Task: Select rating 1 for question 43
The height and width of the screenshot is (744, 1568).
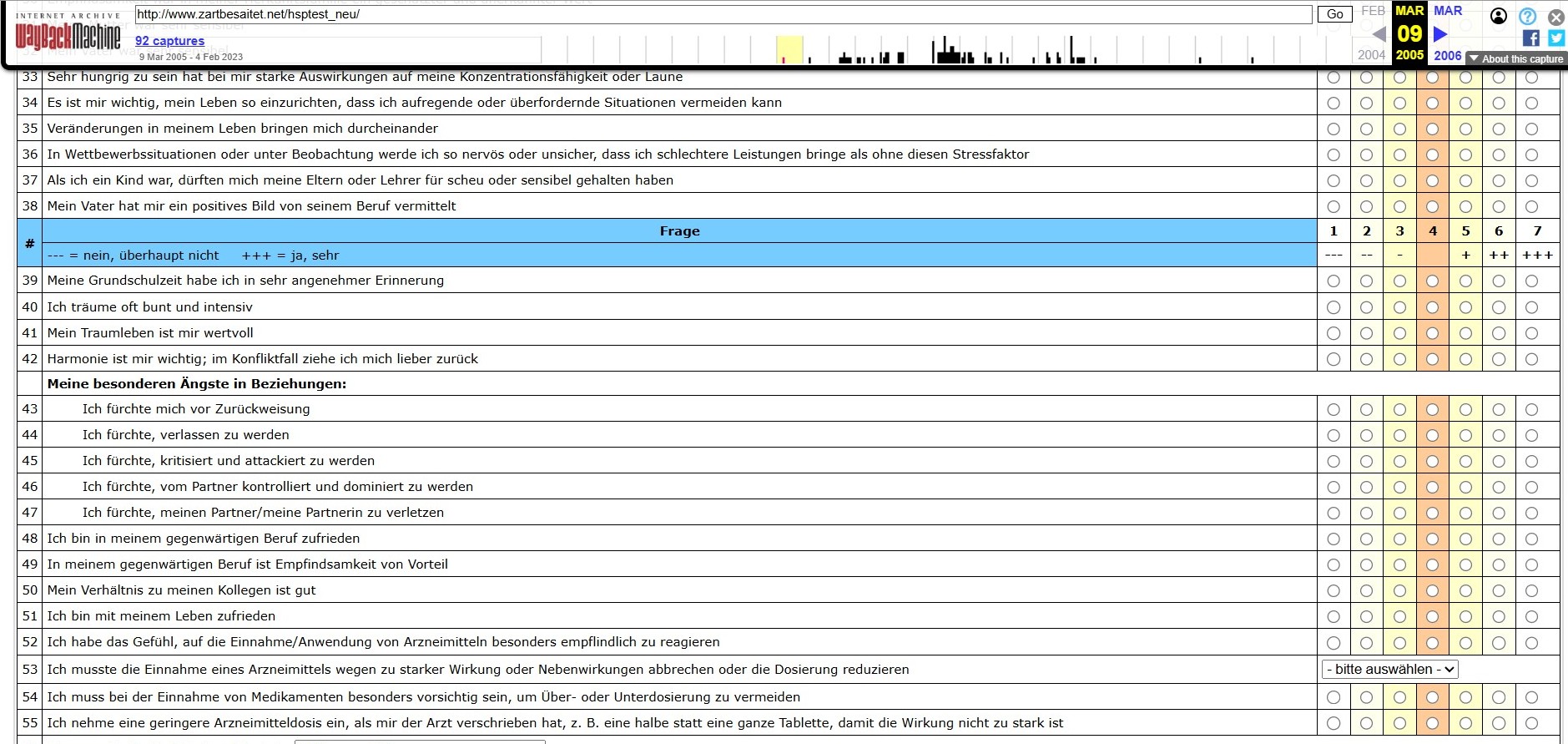Action: (1334, 409)
